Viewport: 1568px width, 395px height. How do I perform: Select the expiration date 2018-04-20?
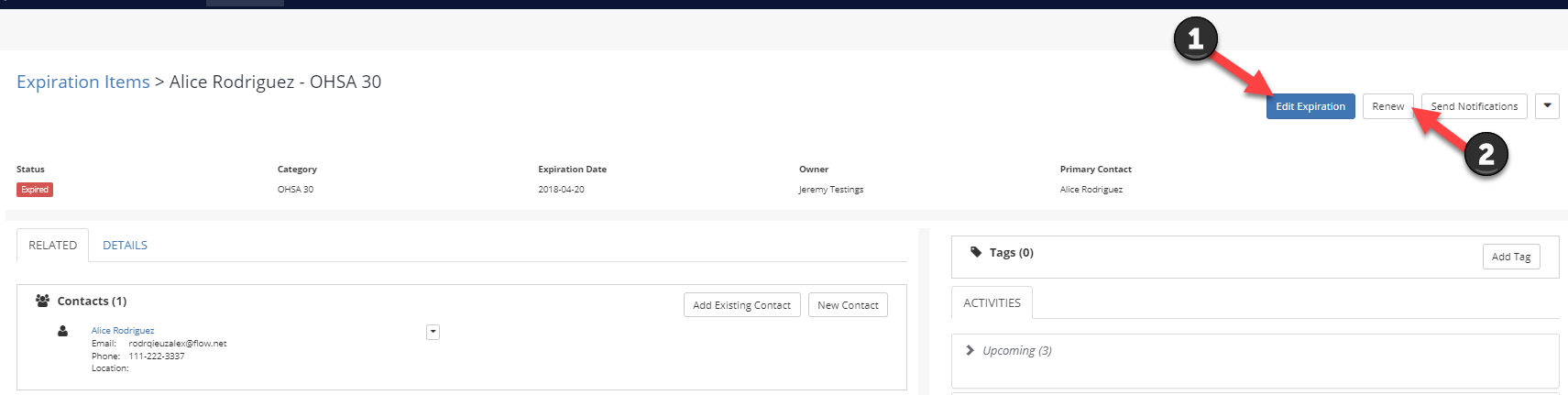(561, 190)
